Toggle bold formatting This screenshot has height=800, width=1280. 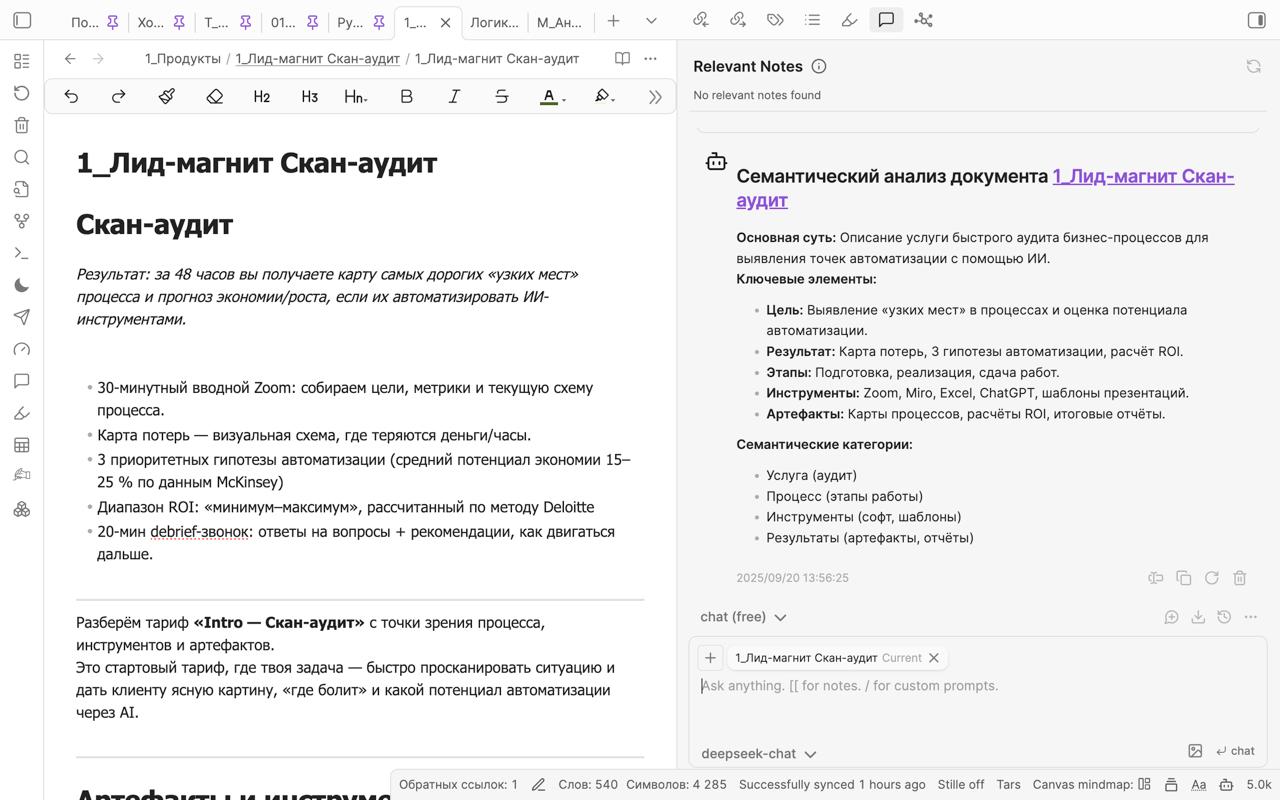pos(406,96)
